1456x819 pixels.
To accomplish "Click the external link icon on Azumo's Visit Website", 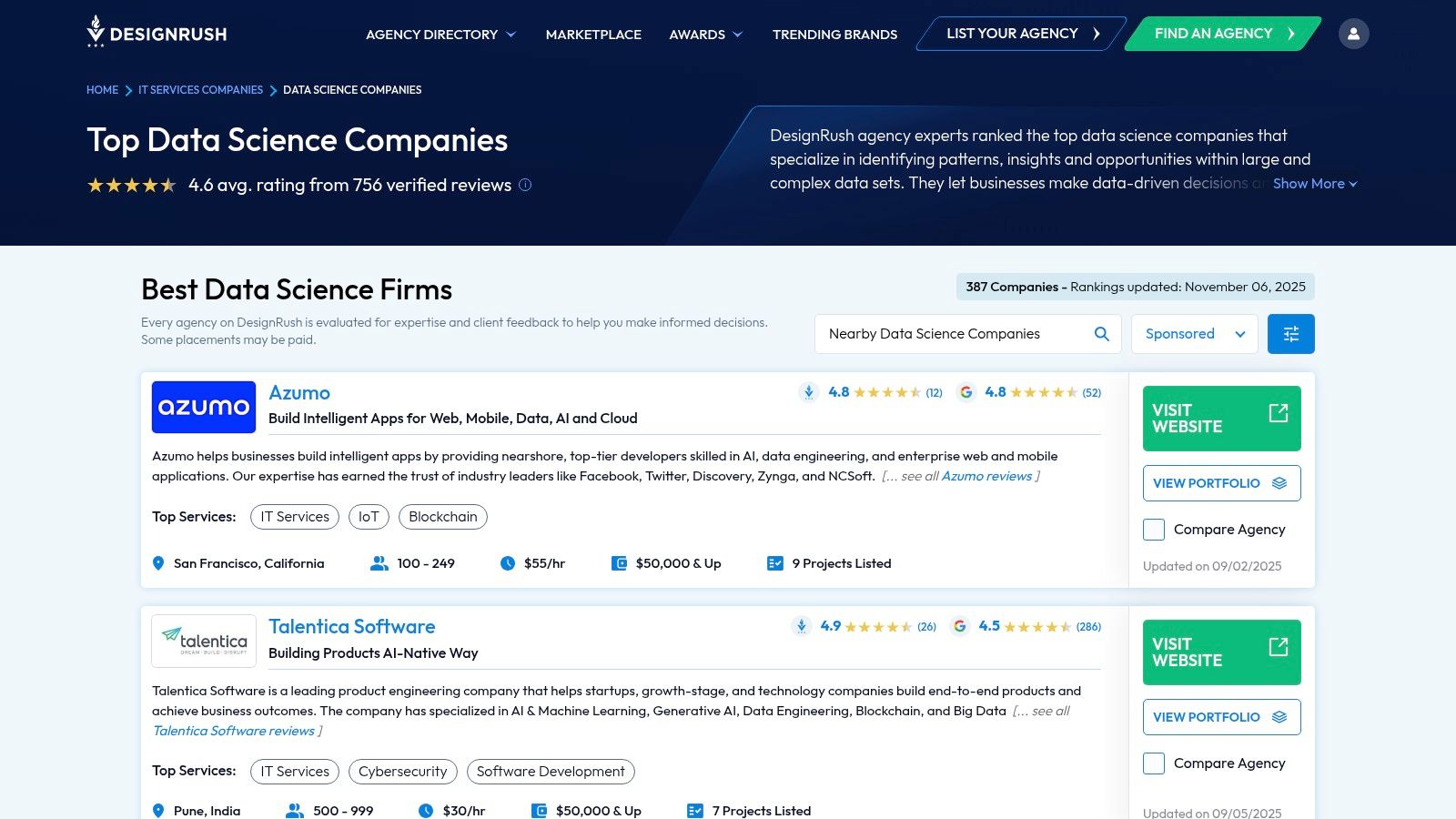I will point(1279,413).
